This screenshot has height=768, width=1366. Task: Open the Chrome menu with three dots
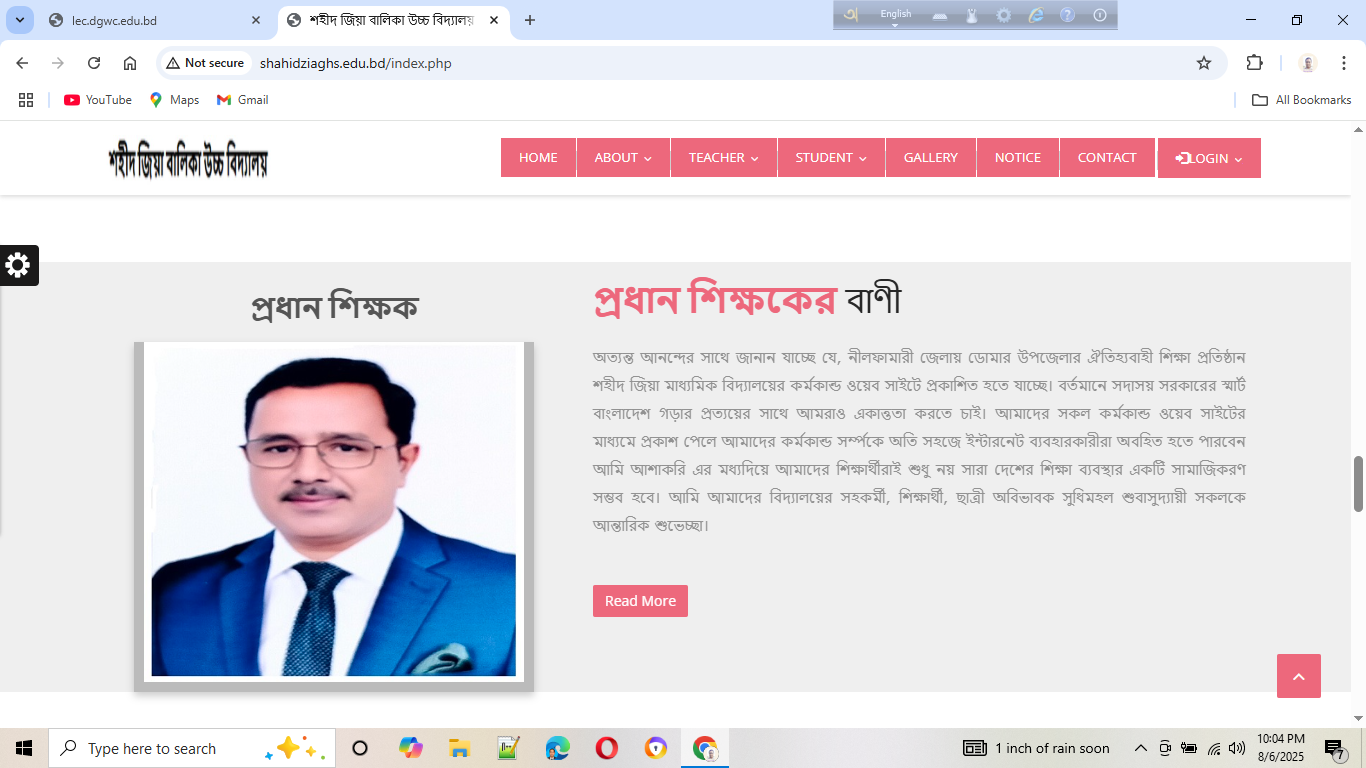[x=1345, y=63]
